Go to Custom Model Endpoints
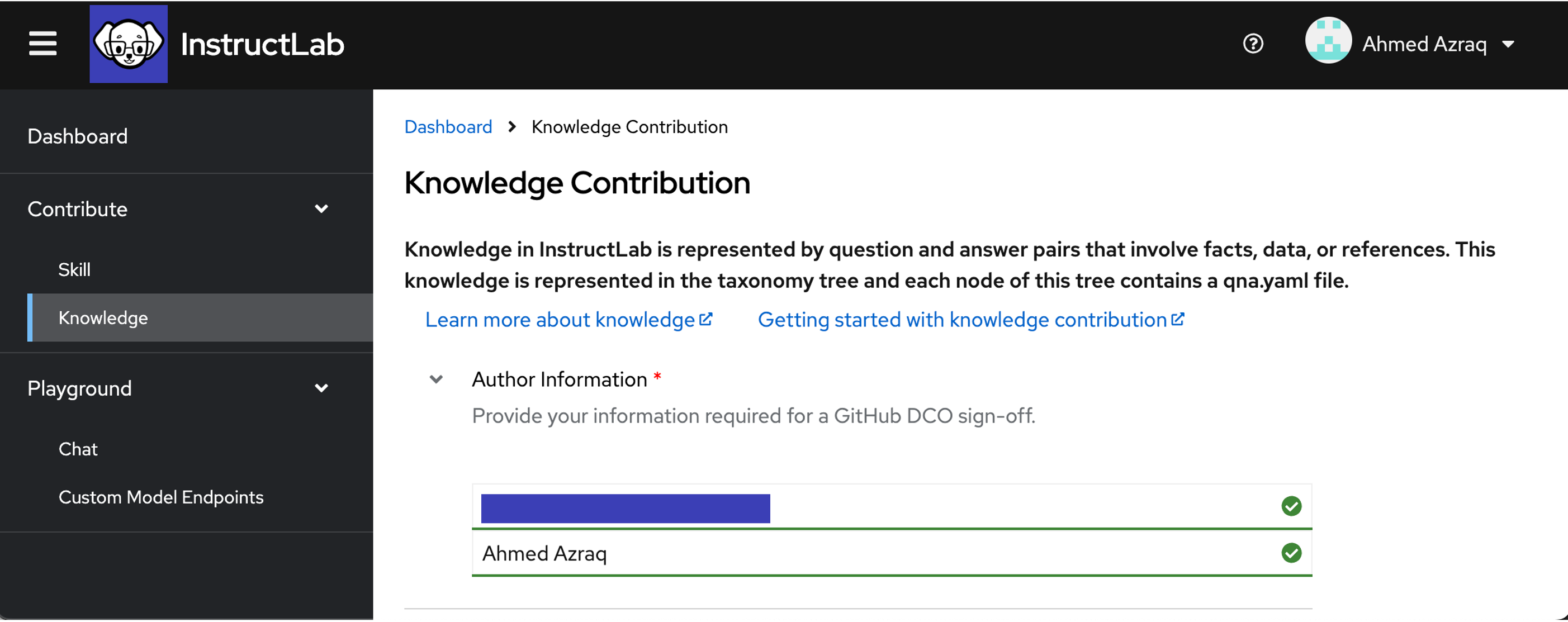The width and height of the screenshot is (1568, 622). pos(160,497)
